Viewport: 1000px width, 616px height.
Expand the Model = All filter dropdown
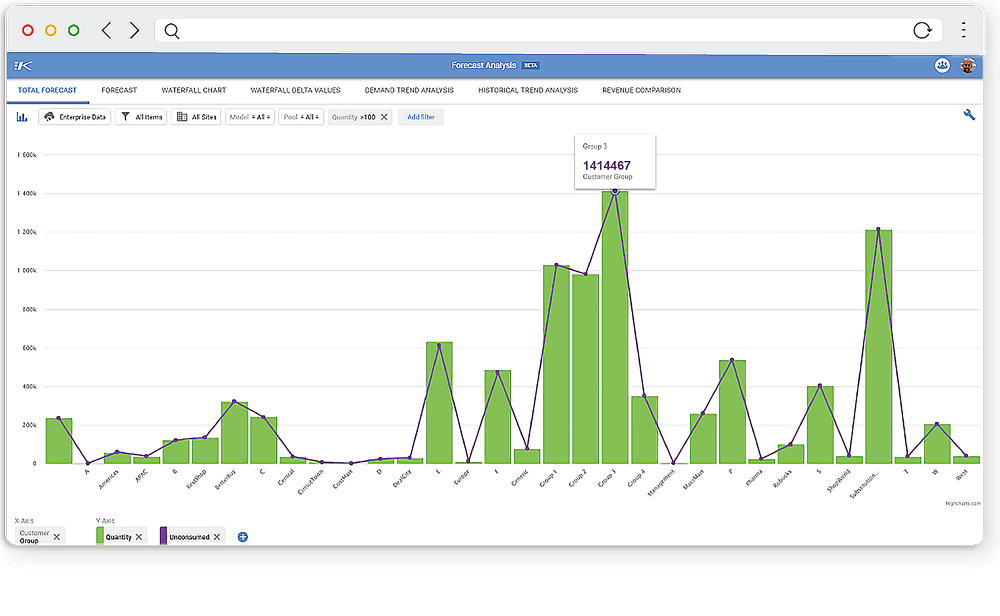click(250, 117)
